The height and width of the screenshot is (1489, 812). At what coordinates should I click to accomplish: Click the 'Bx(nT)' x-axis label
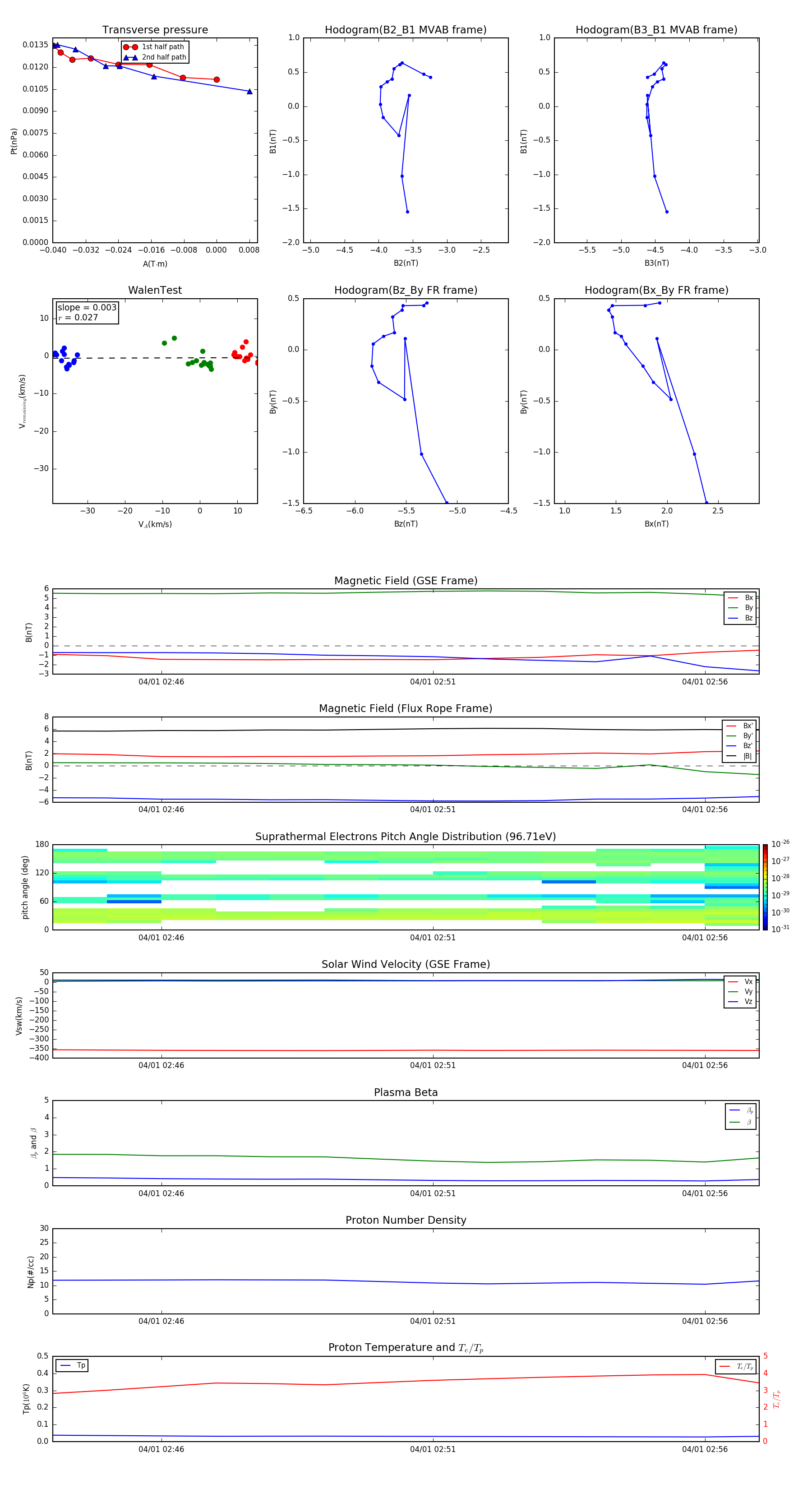(x=656, y=524)
